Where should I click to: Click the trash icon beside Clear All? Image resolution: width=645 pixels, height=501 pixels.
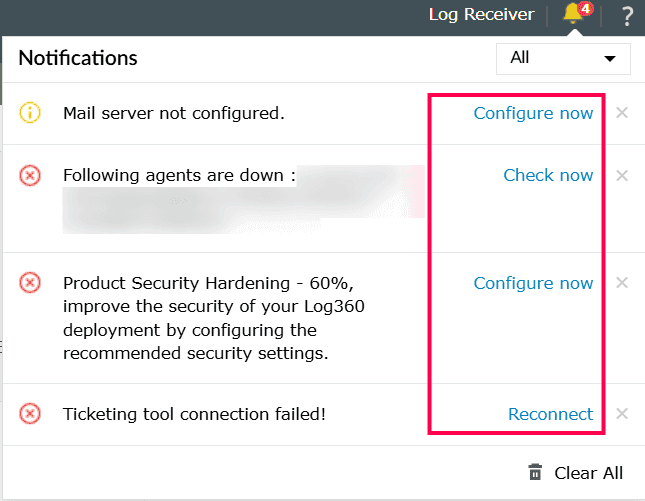coord(536,473)
